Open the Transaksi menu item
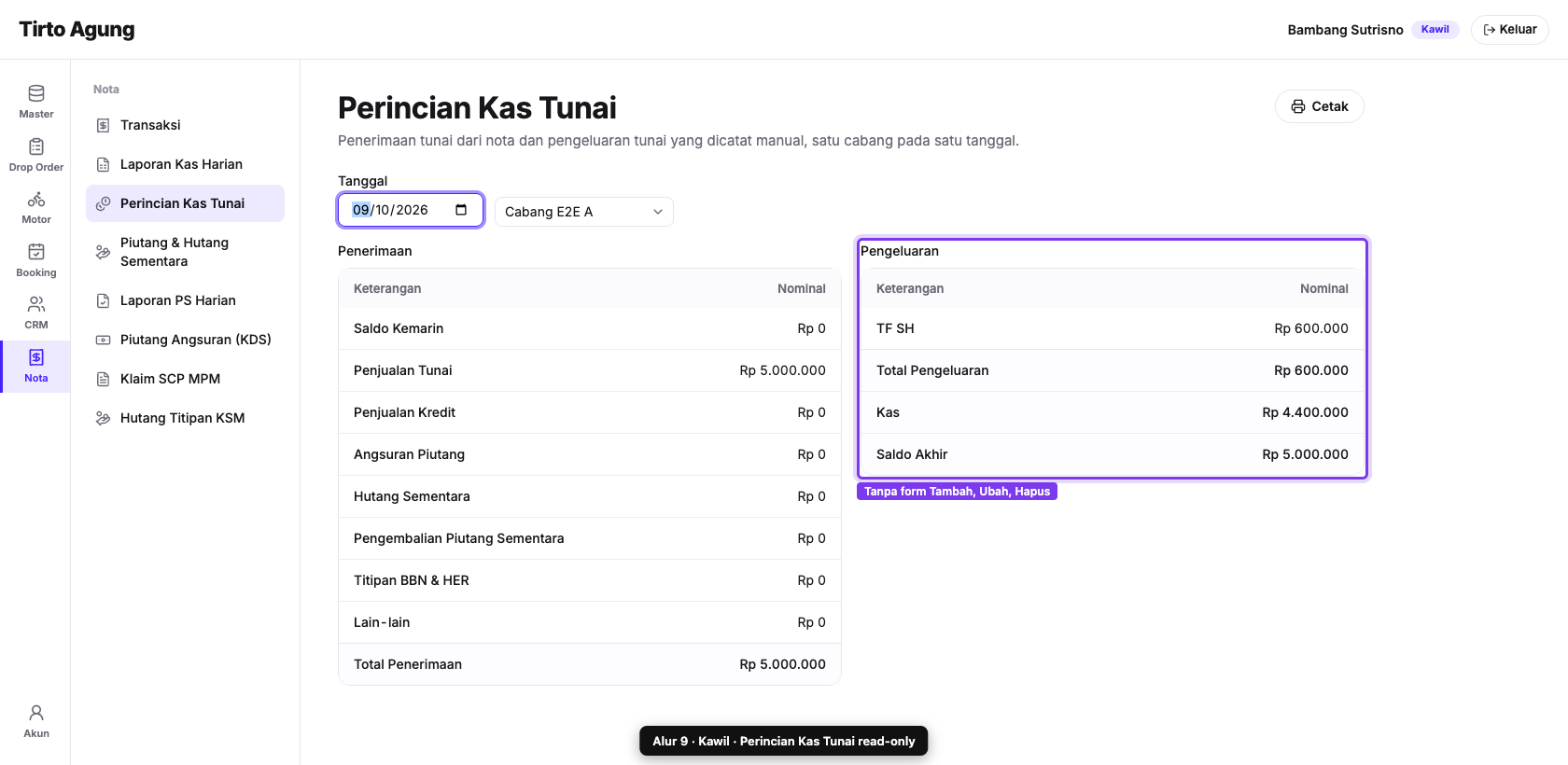The image size is (1568, 765). tap(185, 125)
